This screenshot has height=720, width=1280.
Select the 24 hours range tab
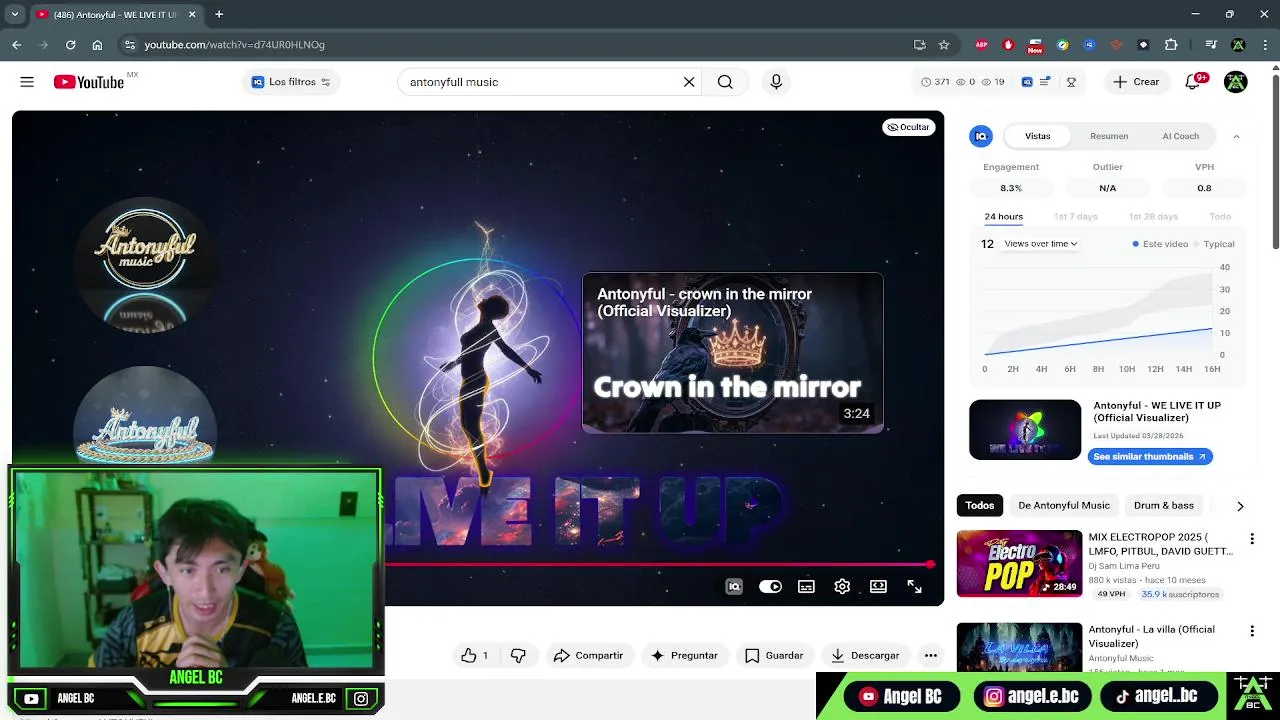pos(1003,216)
